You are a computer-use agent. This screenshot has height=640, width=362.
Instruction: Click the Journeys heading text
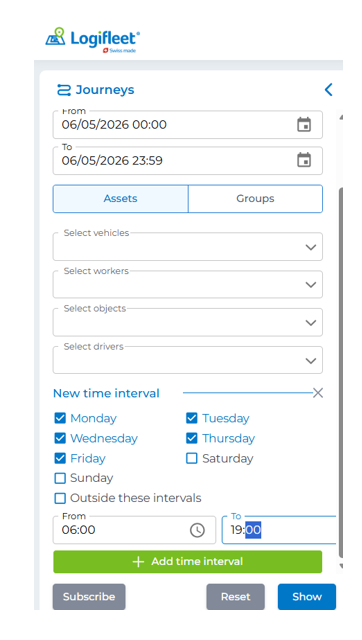[x=105, y=90]
